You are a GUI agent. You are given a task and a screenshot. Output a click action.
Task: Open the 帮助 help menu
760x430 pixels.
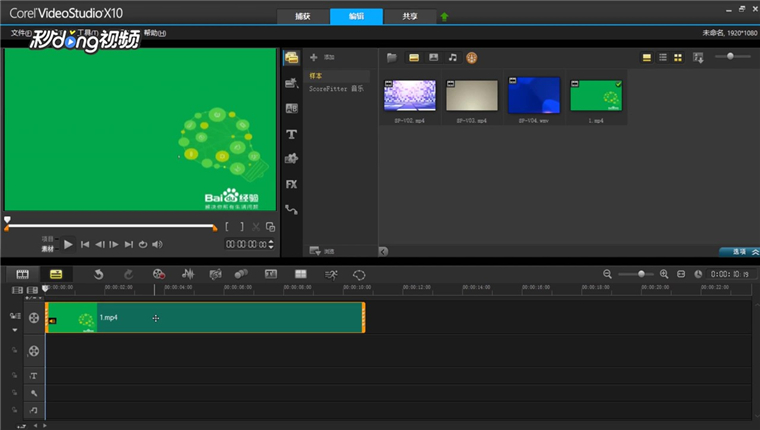click(155, 33)
